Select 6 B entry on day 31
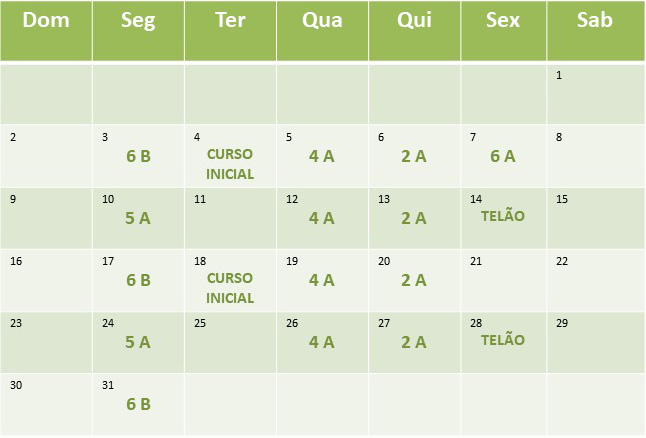Image resolution: width=646 pixels, height=438 pixels. pyautogui.click(x=138, y=404)
